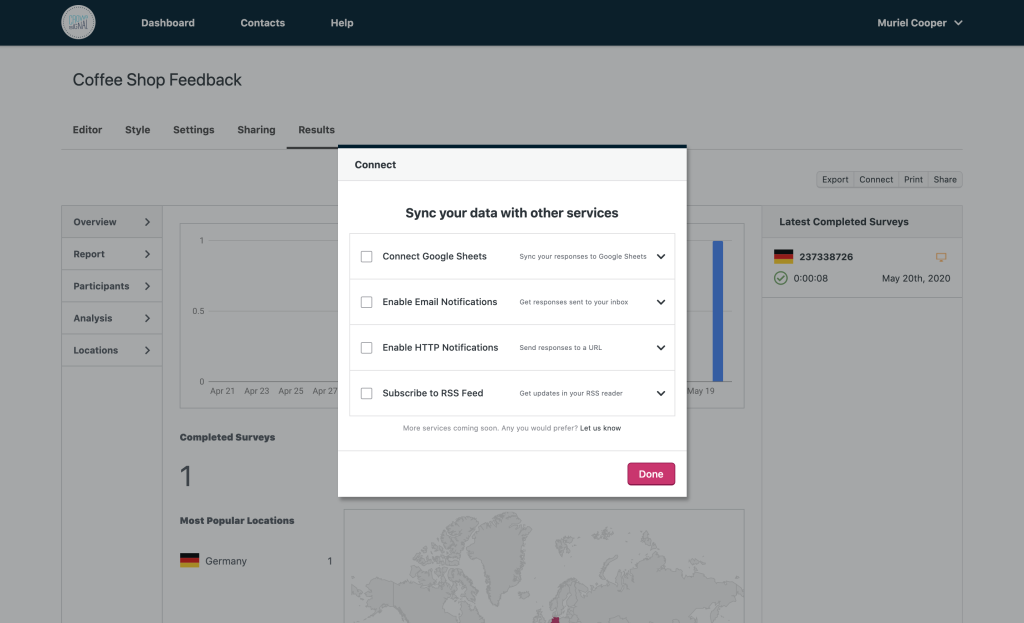Click the German flag in Most Popular Locations
The width and height of the screenshot is (1024, 623).
click(x=189, y=561)
